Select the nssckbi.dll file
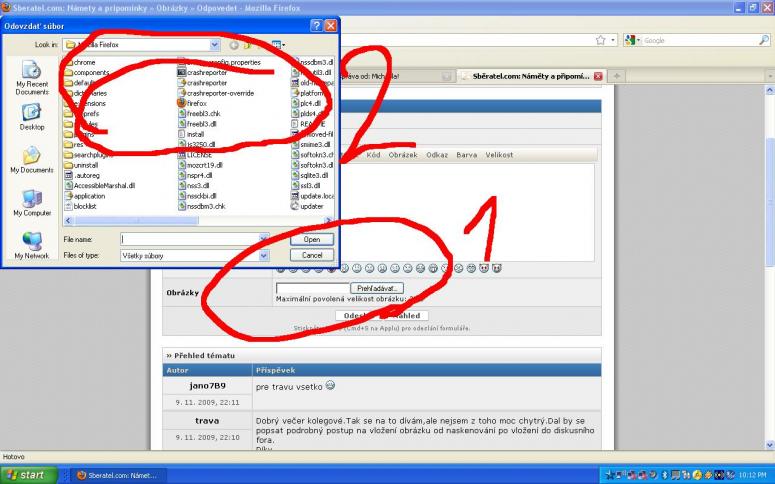This screenshot has width=775, height=484. coord(197,196)
